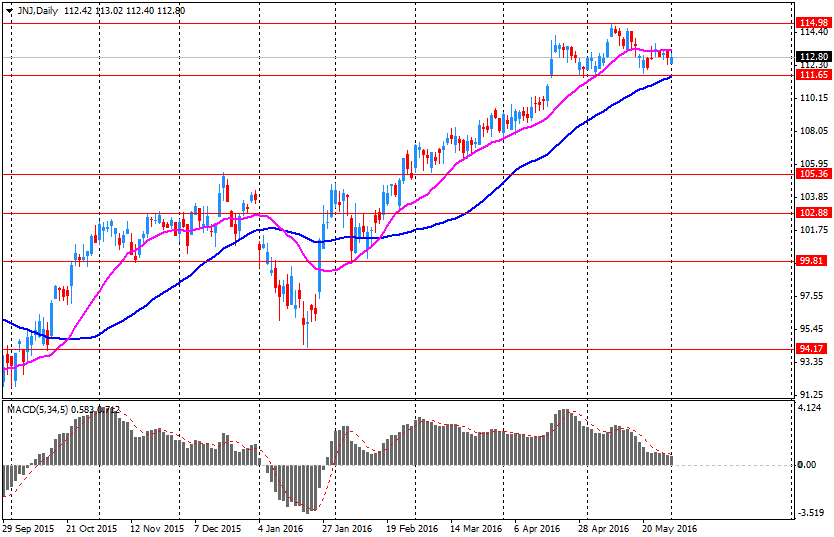Click the 20 May 2016 date label
This screenshot has width=834, height=537.
point(670,529)
